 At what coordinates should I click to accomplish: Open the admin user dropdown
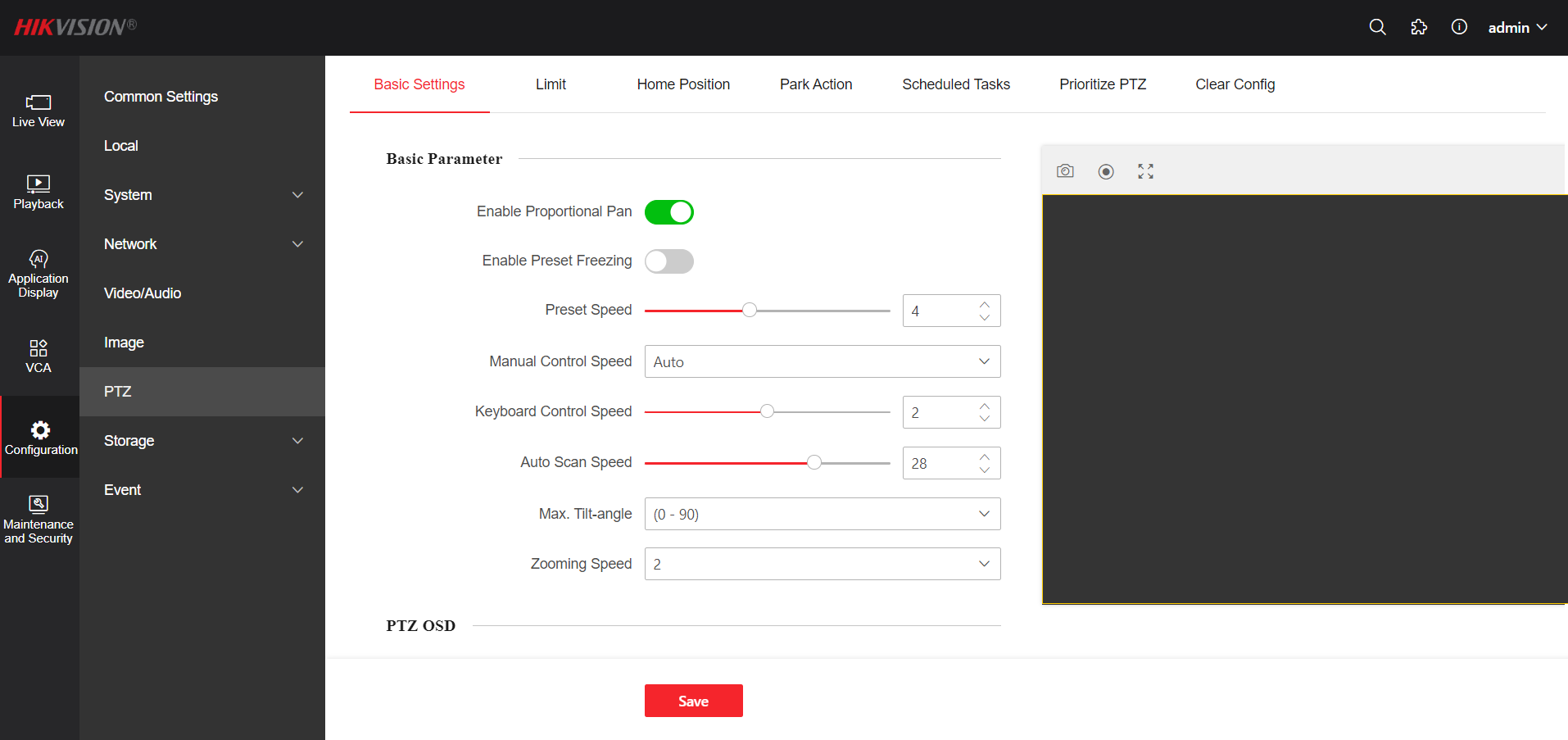[1517, 28]
